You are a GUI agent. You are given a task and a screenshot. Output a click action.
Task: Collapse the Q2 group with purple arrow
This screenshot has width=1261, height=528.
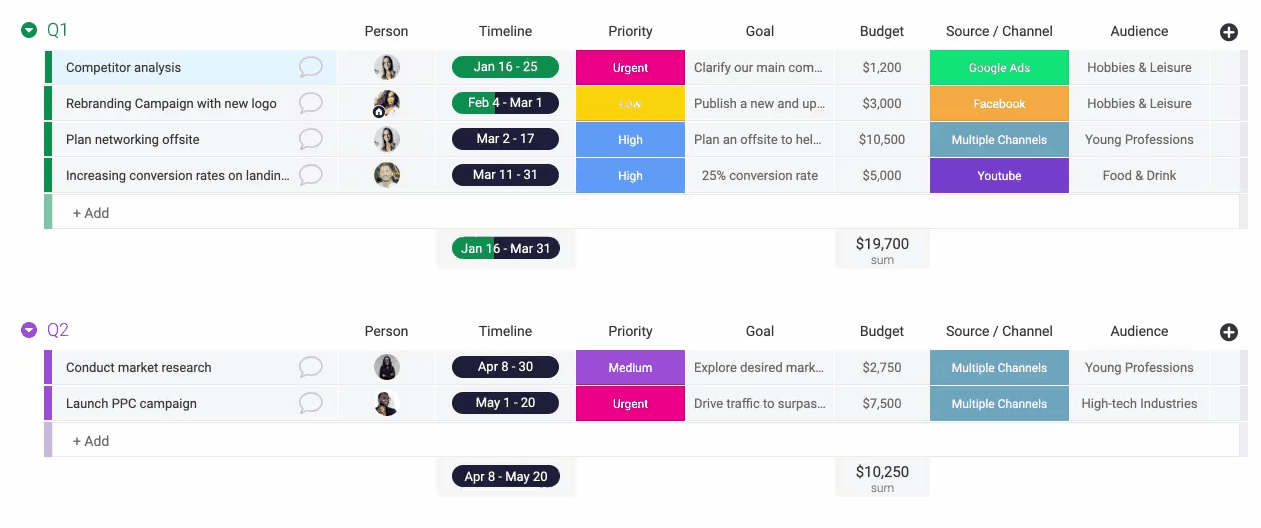coord(29,330)
